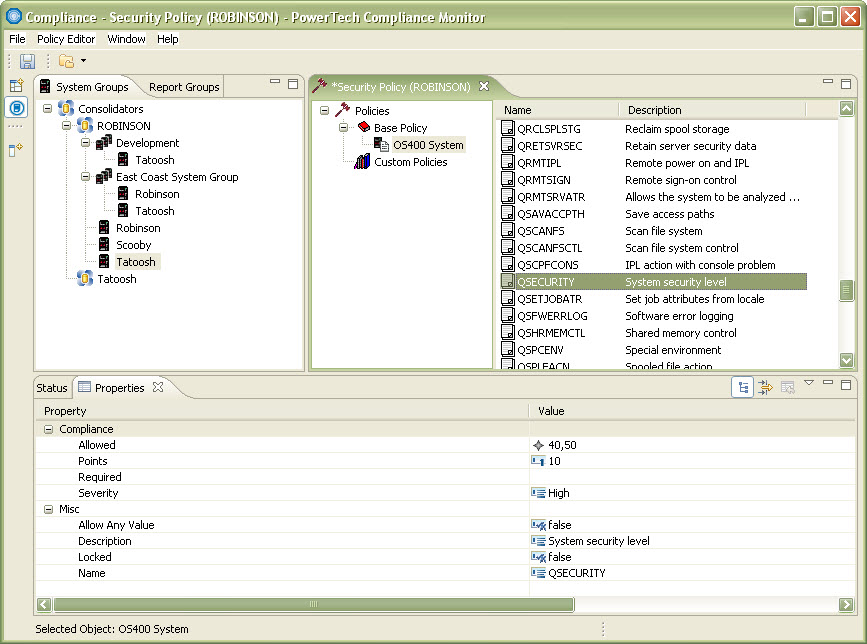Click the Allowed value 40,50
This screenshot has width=867, height=644.
coord(562,444)
